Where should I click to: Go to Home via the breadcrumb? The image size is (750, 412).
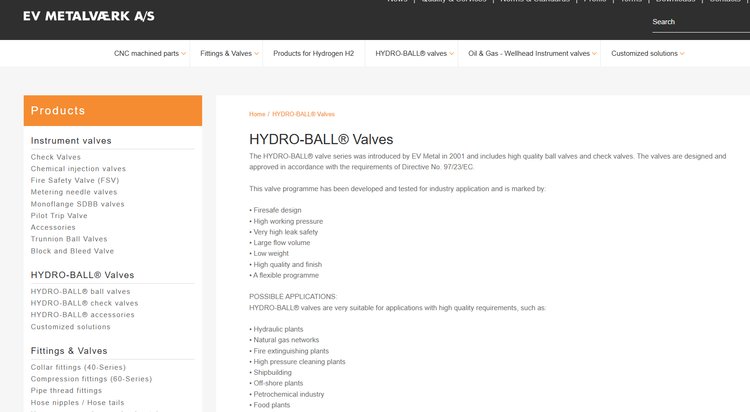(257, 115)
